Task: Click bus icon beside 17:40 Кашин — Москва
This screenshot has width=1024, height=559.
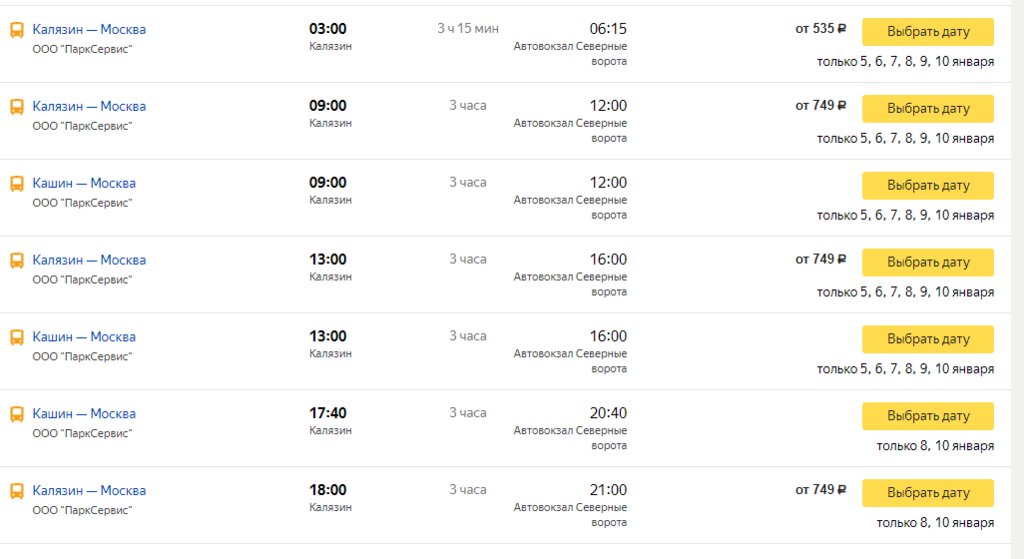Action: click(x=17, y=414)
